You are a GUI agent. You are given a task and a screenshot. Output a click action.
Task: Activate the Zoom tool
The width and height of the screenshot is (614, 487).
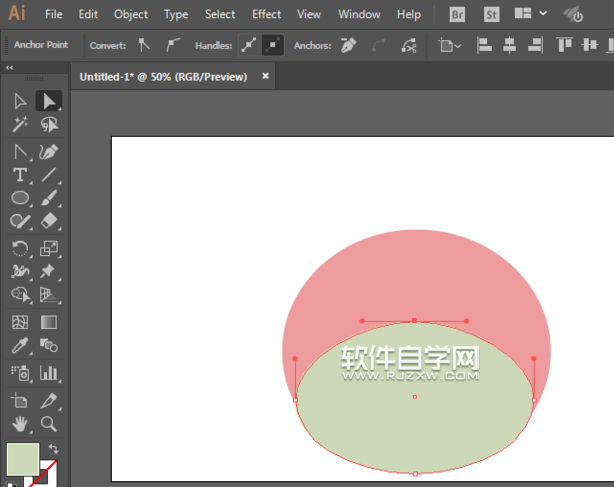click(48, 423)
